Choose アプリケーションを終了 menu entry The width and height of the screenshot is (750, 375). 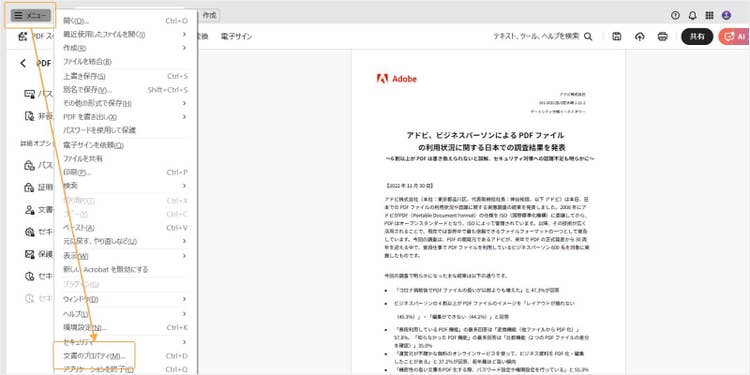(x=125, y=369)
